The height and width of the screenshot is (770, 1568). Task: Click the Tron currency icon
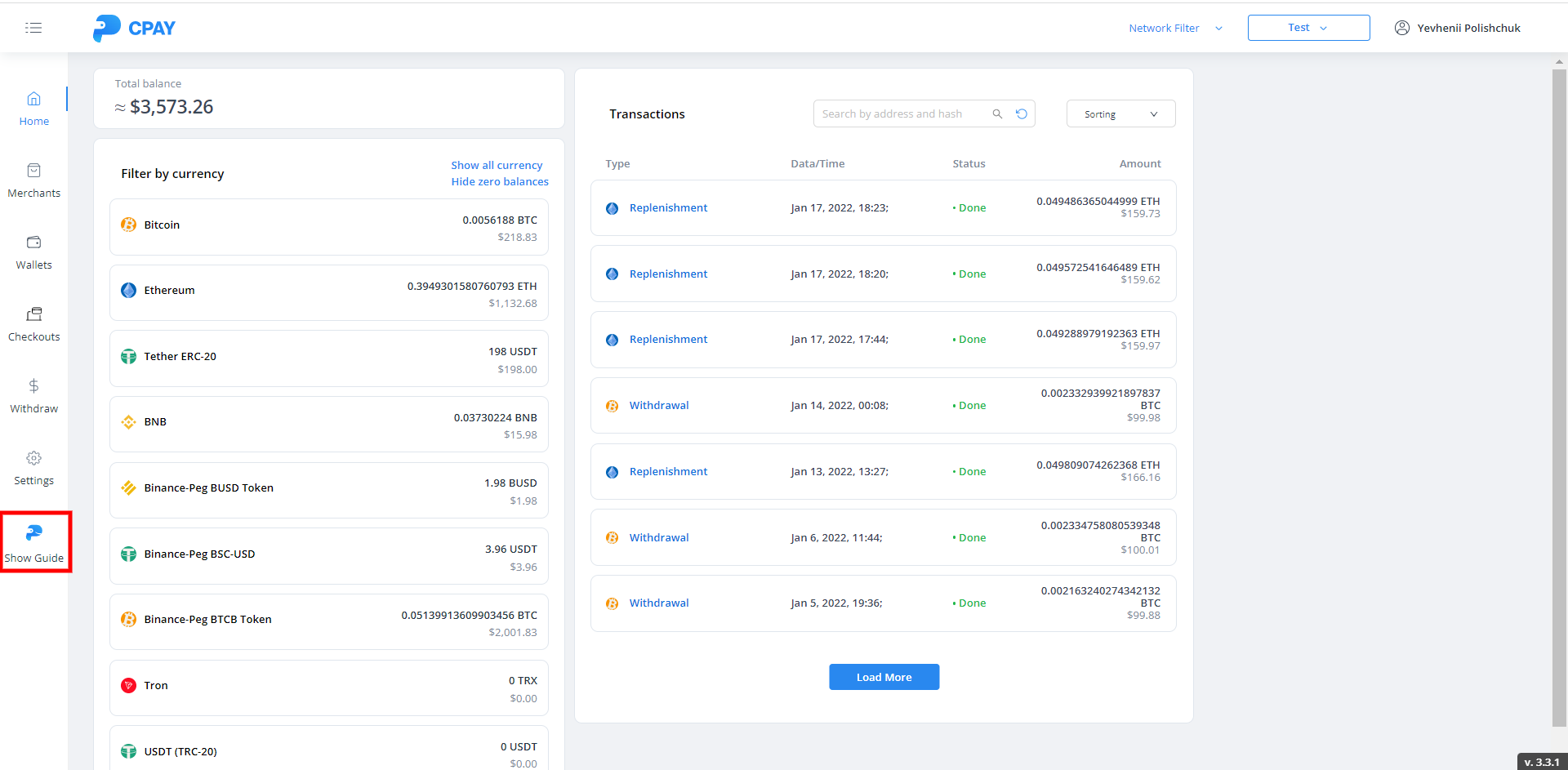[x=129, y=686]
